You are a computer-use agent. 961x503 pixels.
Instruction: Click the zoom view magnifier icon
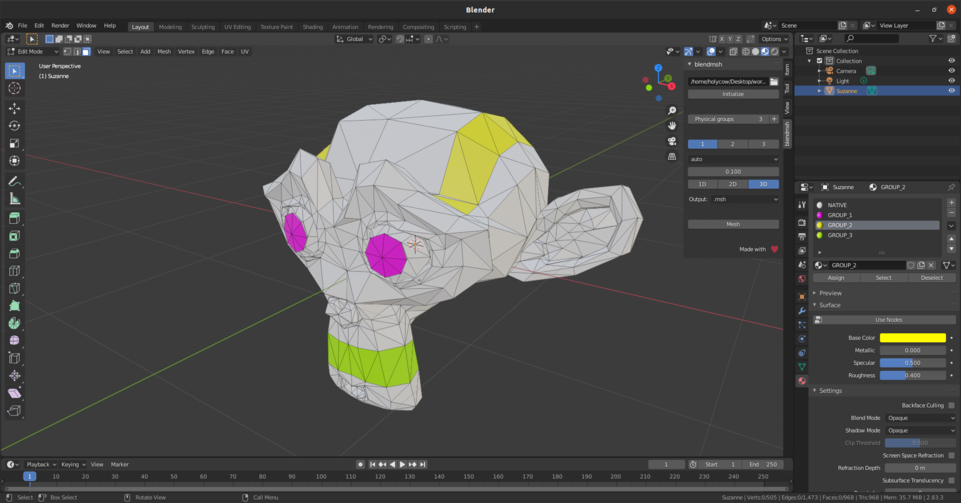click(672, 110)
